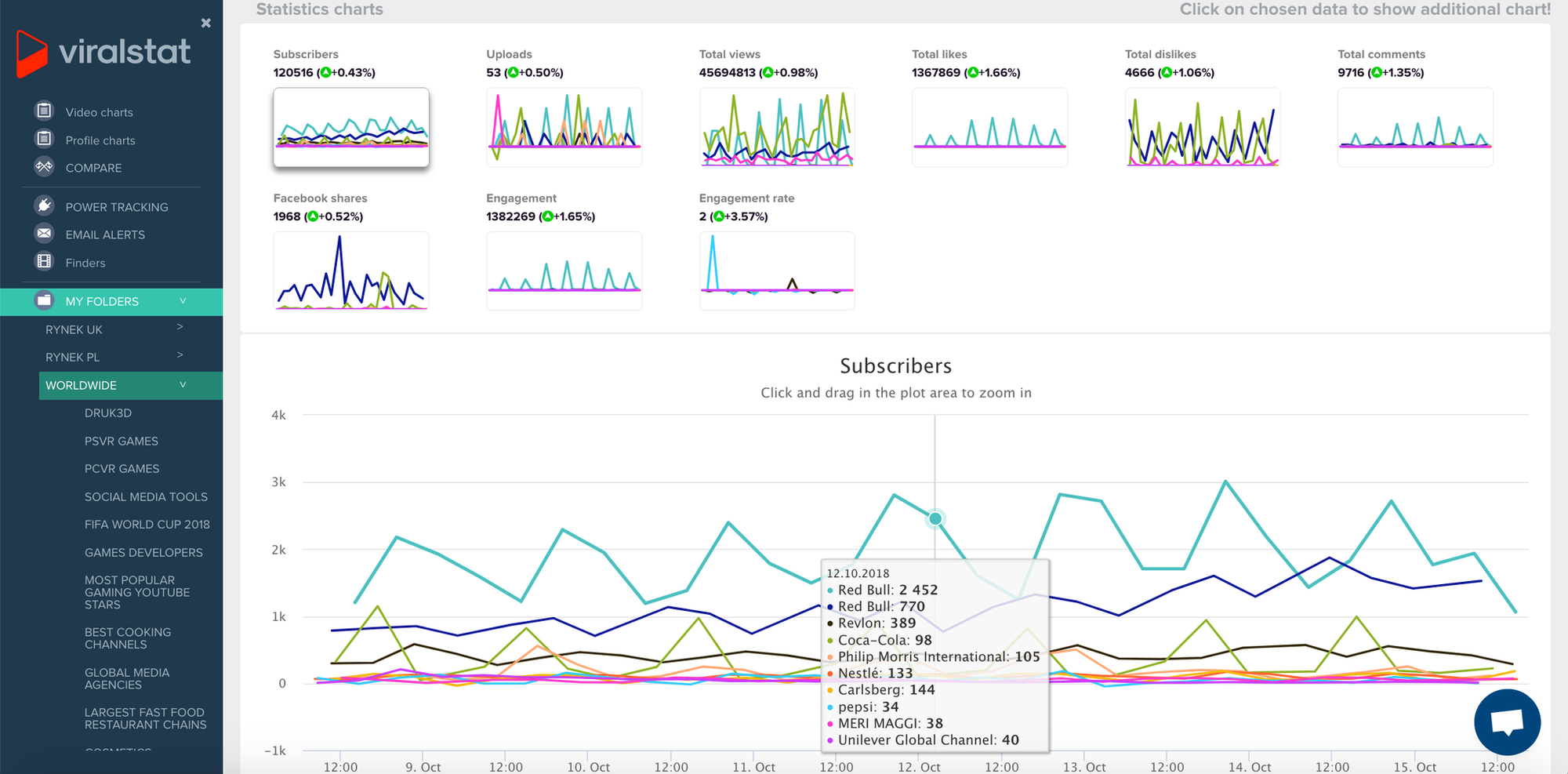Open GLOBAL MEDIA AGENCIES folder

127,678
